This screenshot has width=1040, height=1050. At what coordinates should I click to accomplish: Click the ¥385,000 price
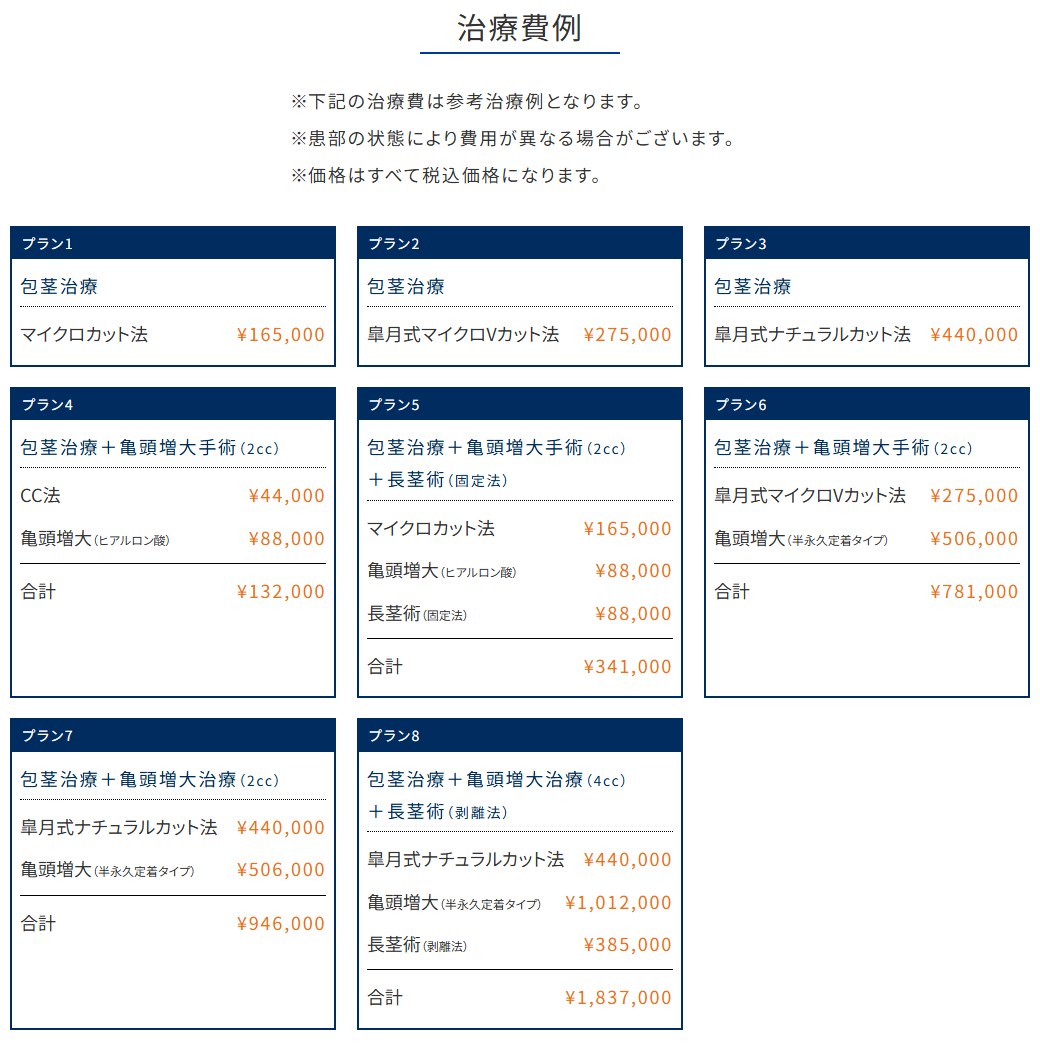click(627, 944)
